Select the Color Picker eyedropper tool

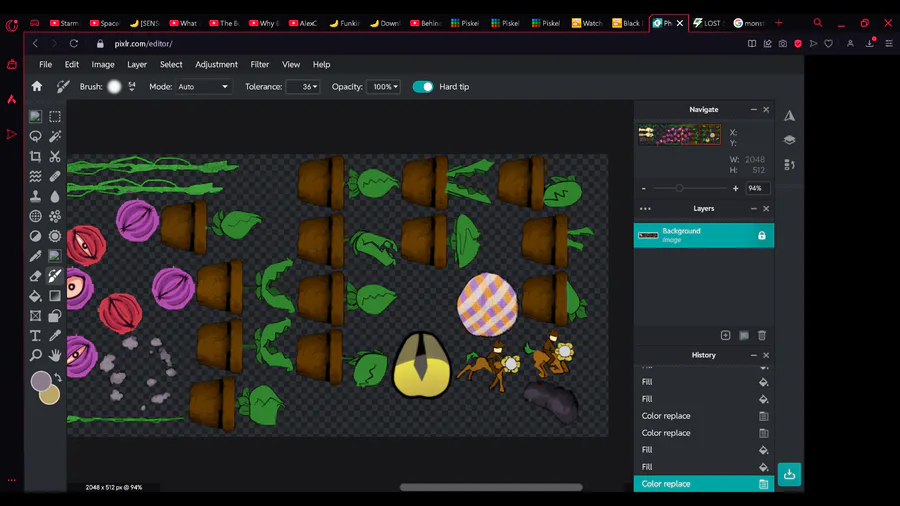55,336
